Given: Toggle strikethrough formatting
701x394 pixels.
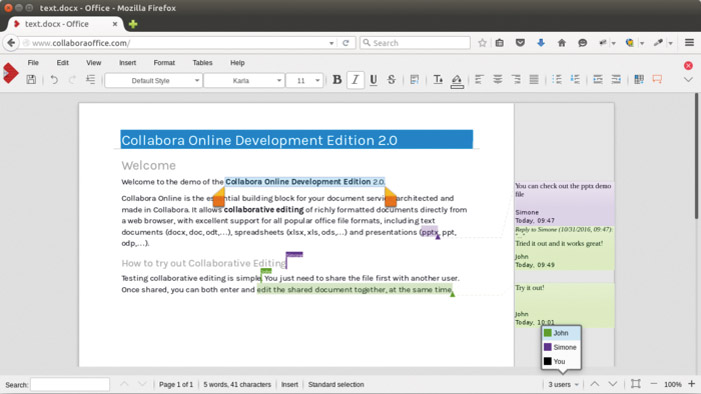Looking at the screenshot, I should coord(391,80).
